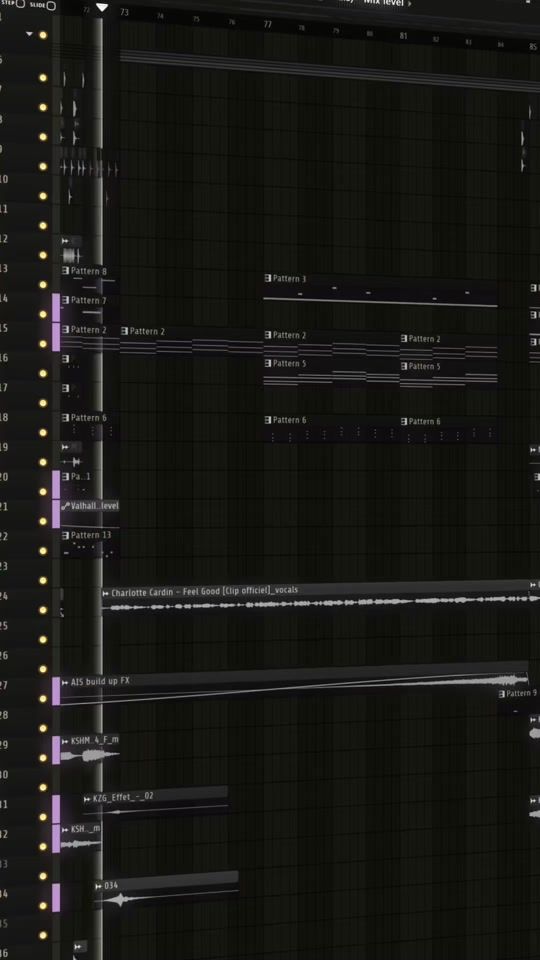Click the 034 audio clip icon

point(99,886)
